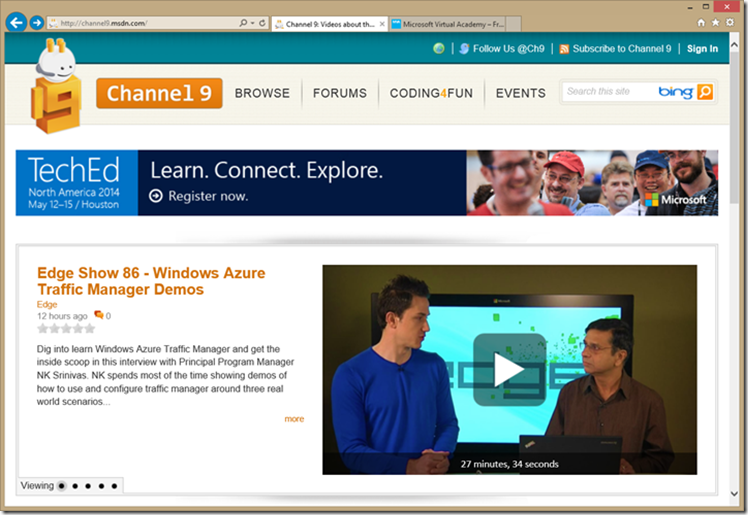Go forward with the browser forward arrow
748x515 pixels.
click(37, 22)
